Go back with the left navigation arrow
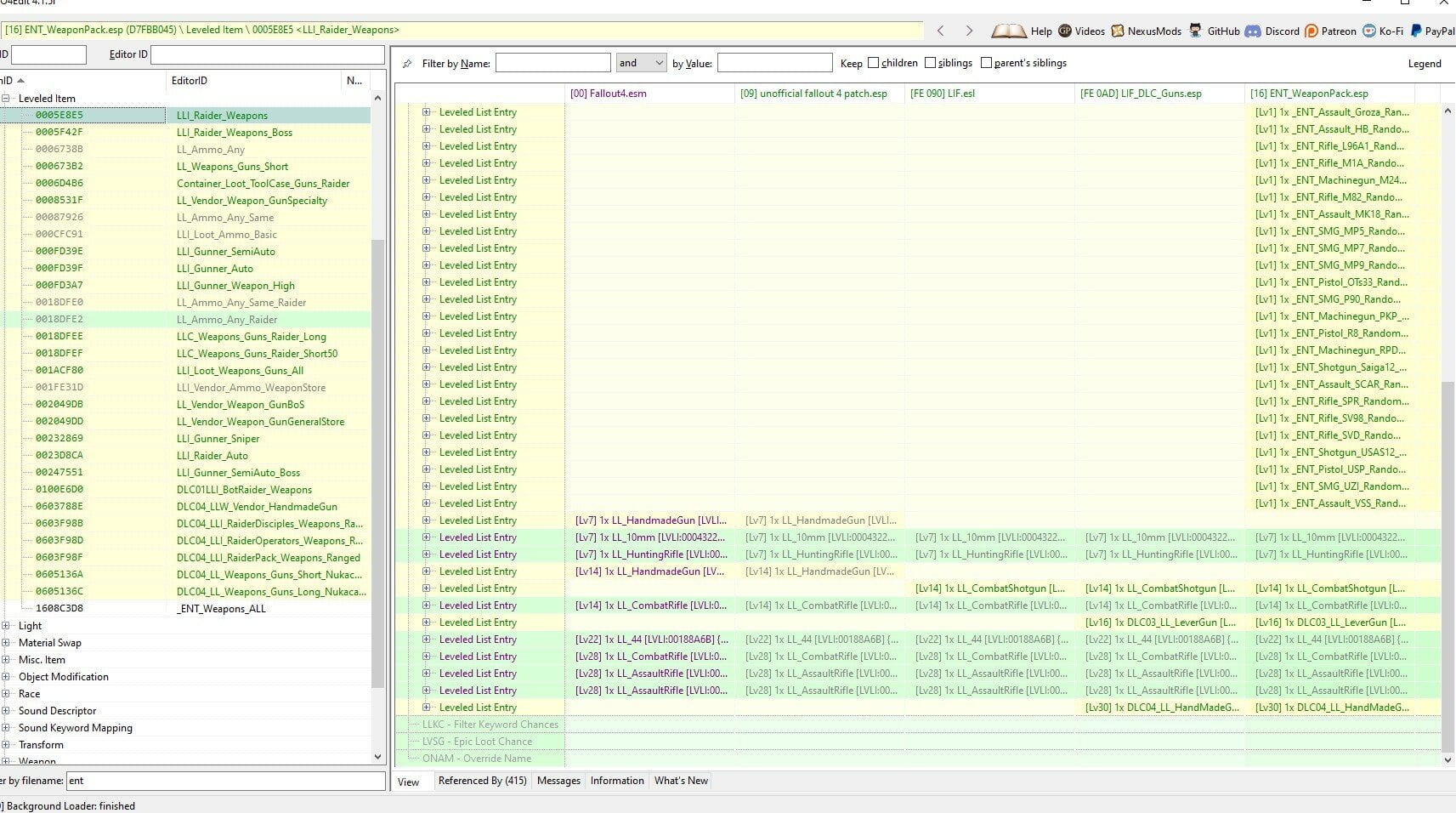Screen dimensions: 1456x813 point(940,31)
